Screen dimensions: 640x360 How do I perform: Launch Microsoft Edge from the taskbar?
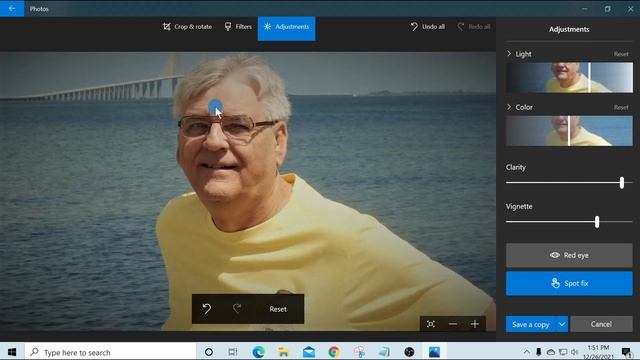click(258, 352)
